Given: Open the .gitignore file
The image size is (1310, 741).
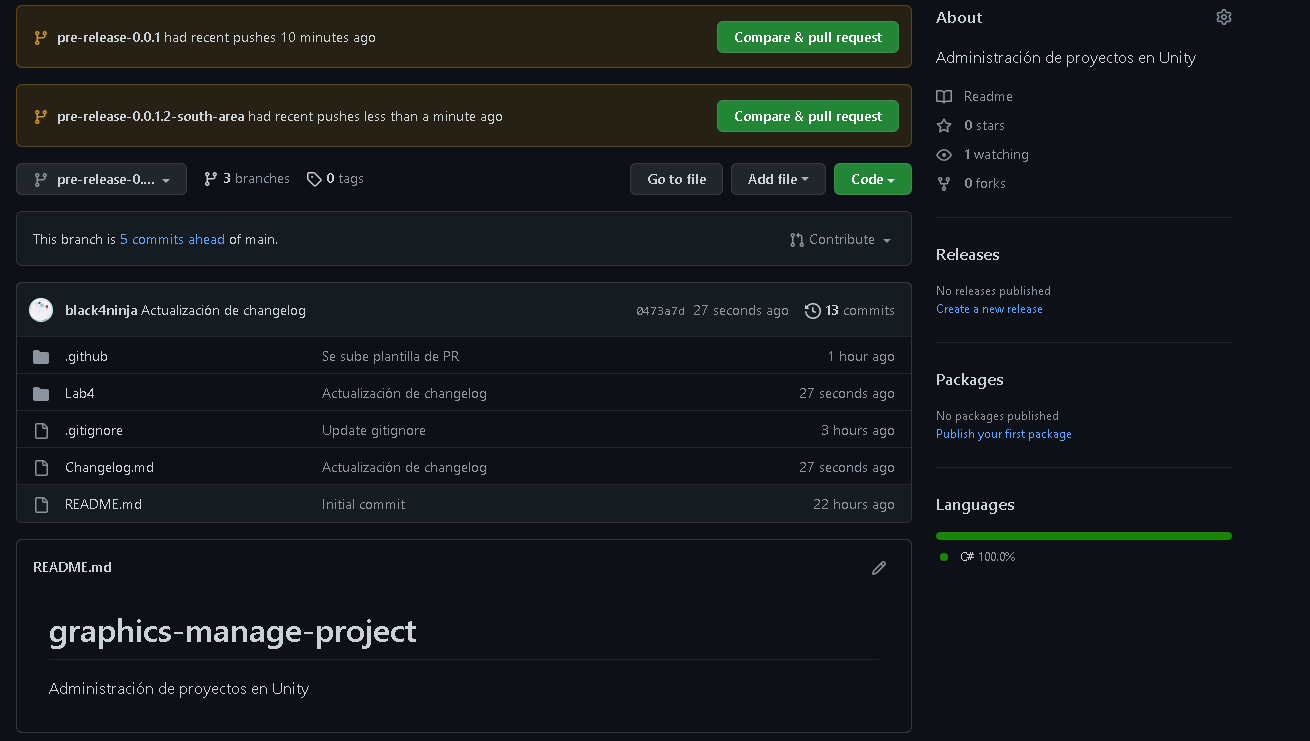Looking at the screenshot, I should (x=94, y=431).
